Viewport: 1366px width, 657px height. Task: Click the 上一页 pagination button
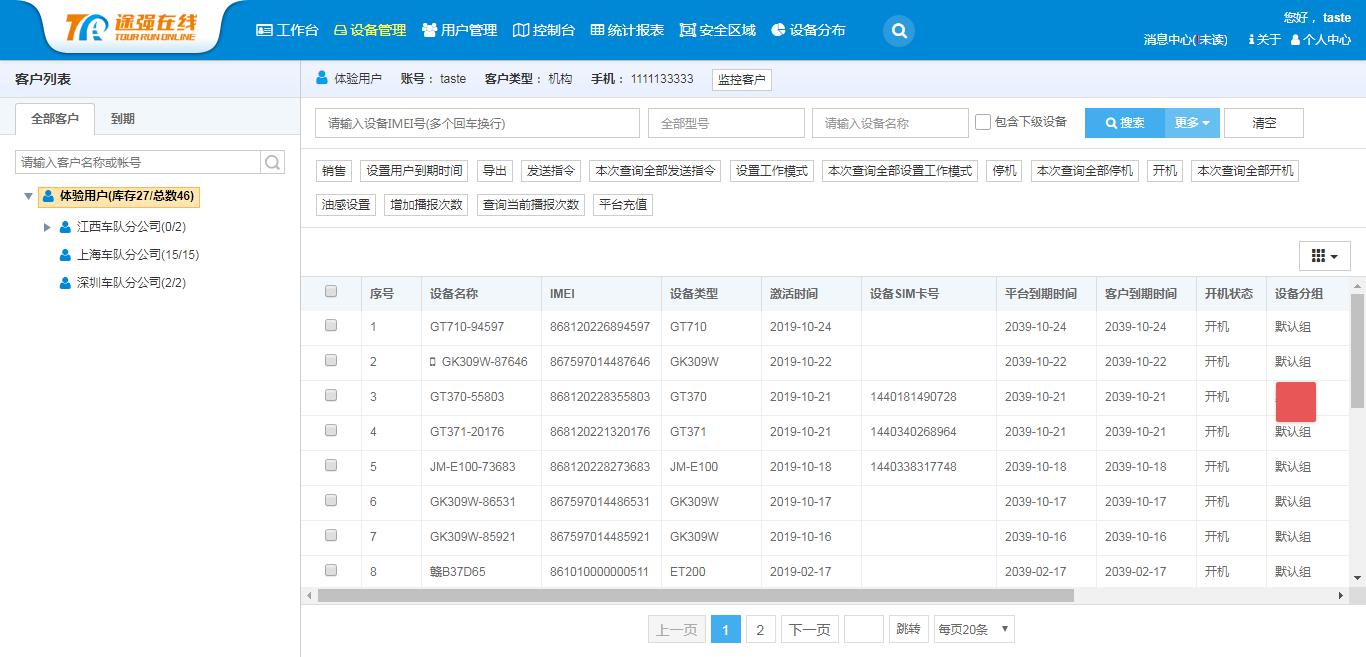676,629
